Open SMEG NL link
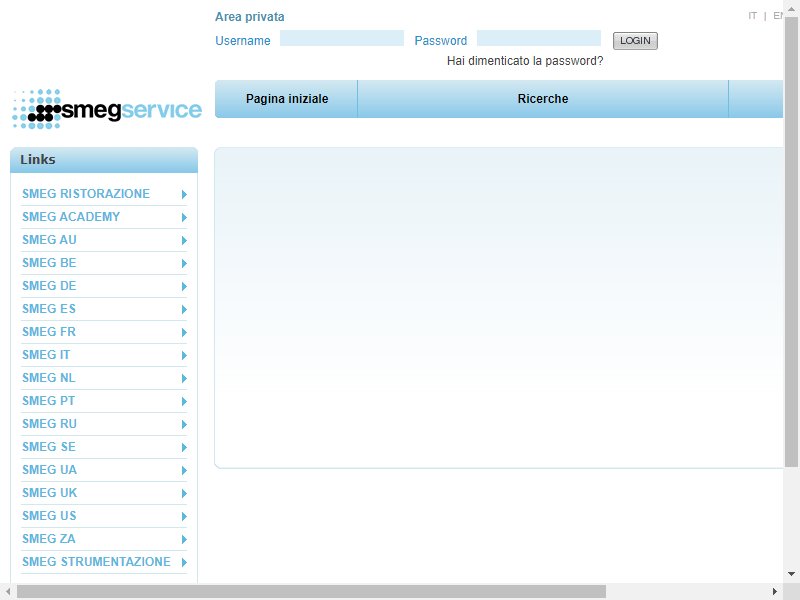800x600 pixels. point(48,378)
